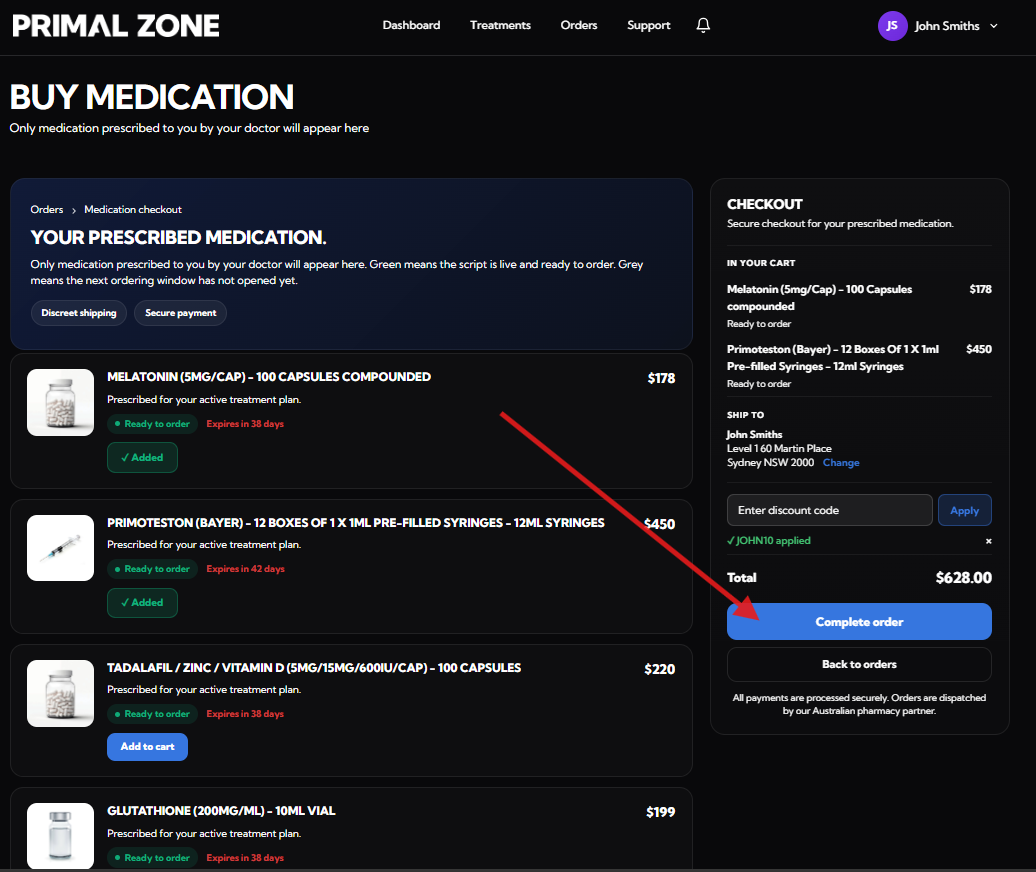The height and width of the screenshot is (872, 1036).
Task: Click the Primal Zone logo
Action: click(x=116, y=26)
